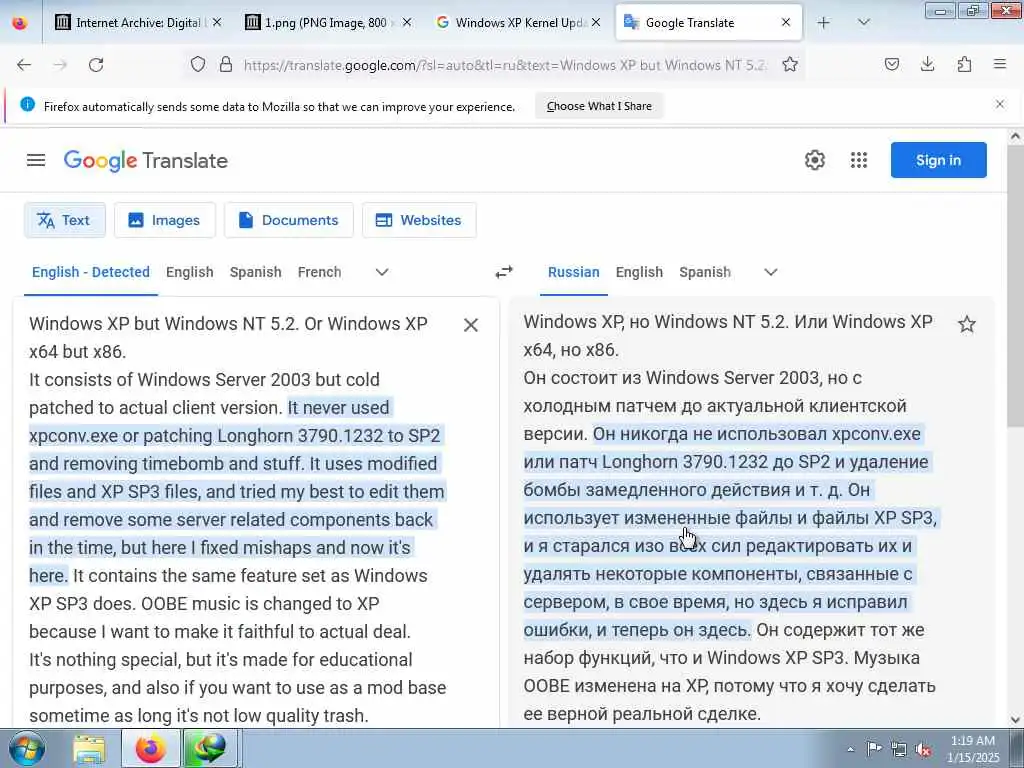
Task: Choose French as source language
Action: 319,272
